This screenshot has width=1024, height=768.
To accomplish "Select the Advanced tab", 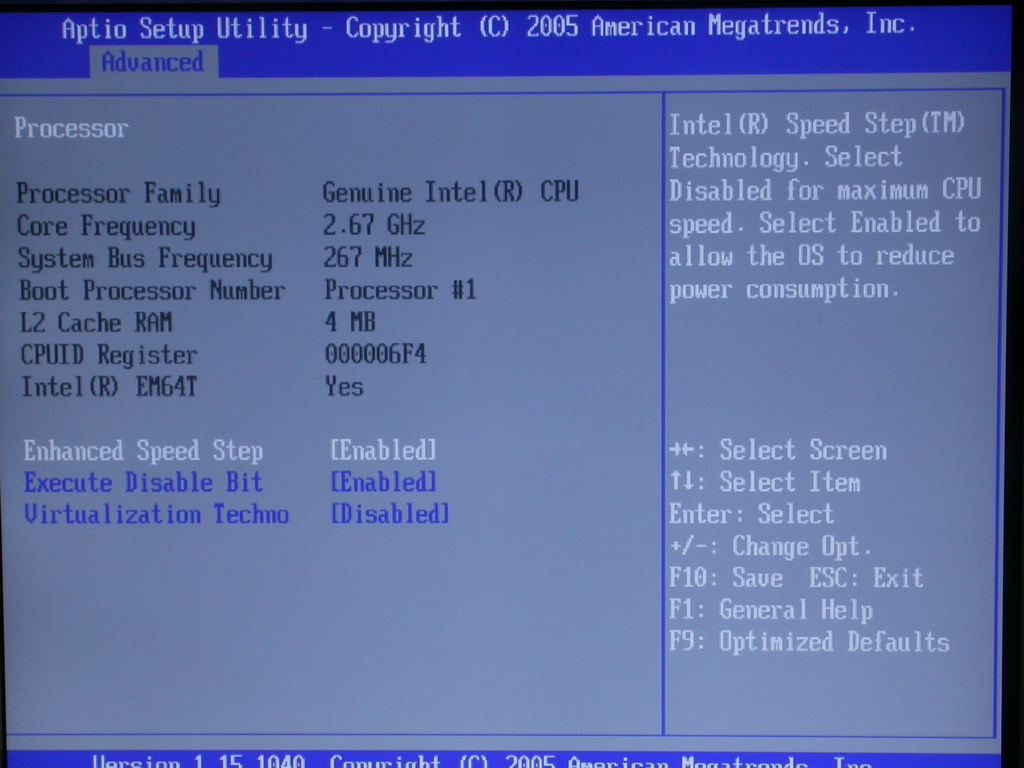I will [153, 63].
